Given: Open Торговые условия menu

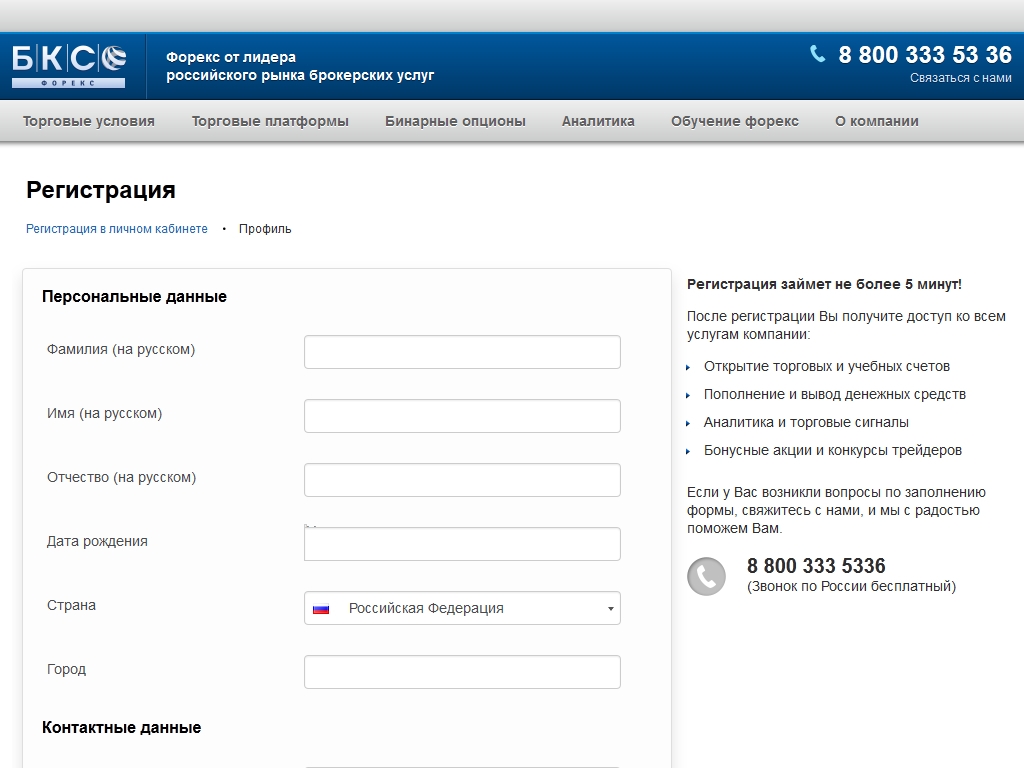Looking at the screenshot, I should click(89, 121).
